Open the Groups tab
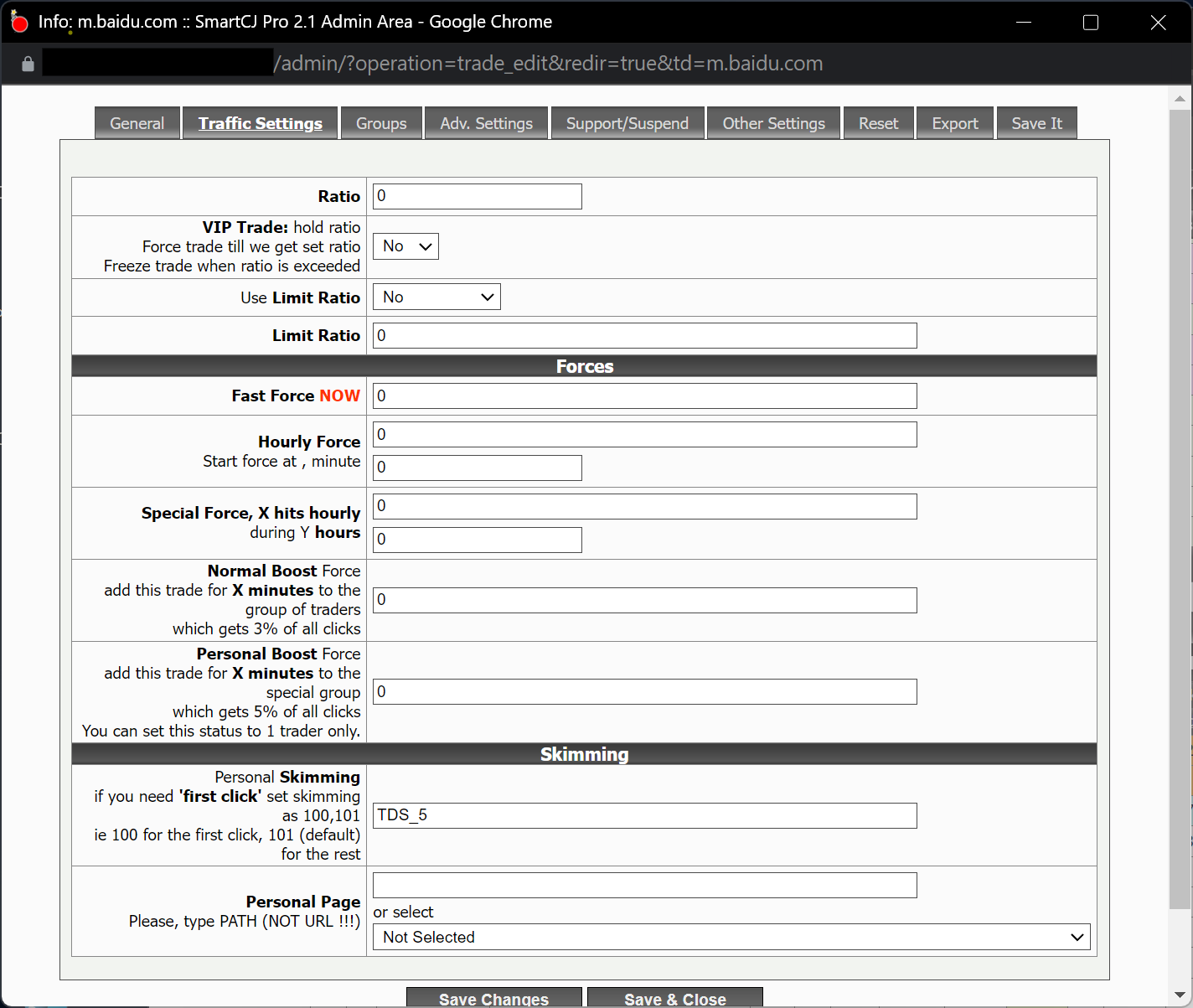This screenshot has width=1193, height=1008. click(x=381, y=123)
